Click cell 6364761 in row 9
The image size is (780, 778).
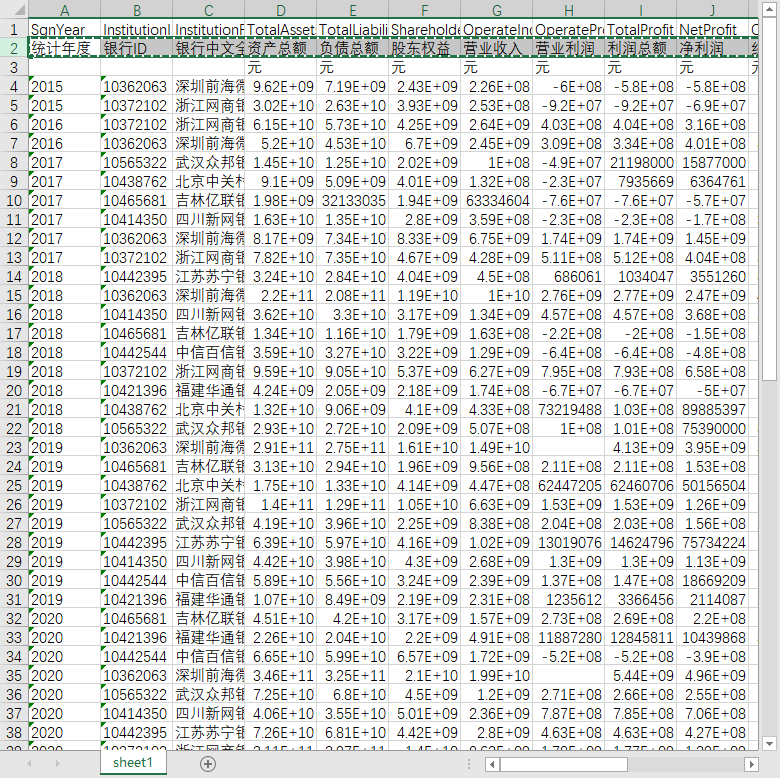713,182
